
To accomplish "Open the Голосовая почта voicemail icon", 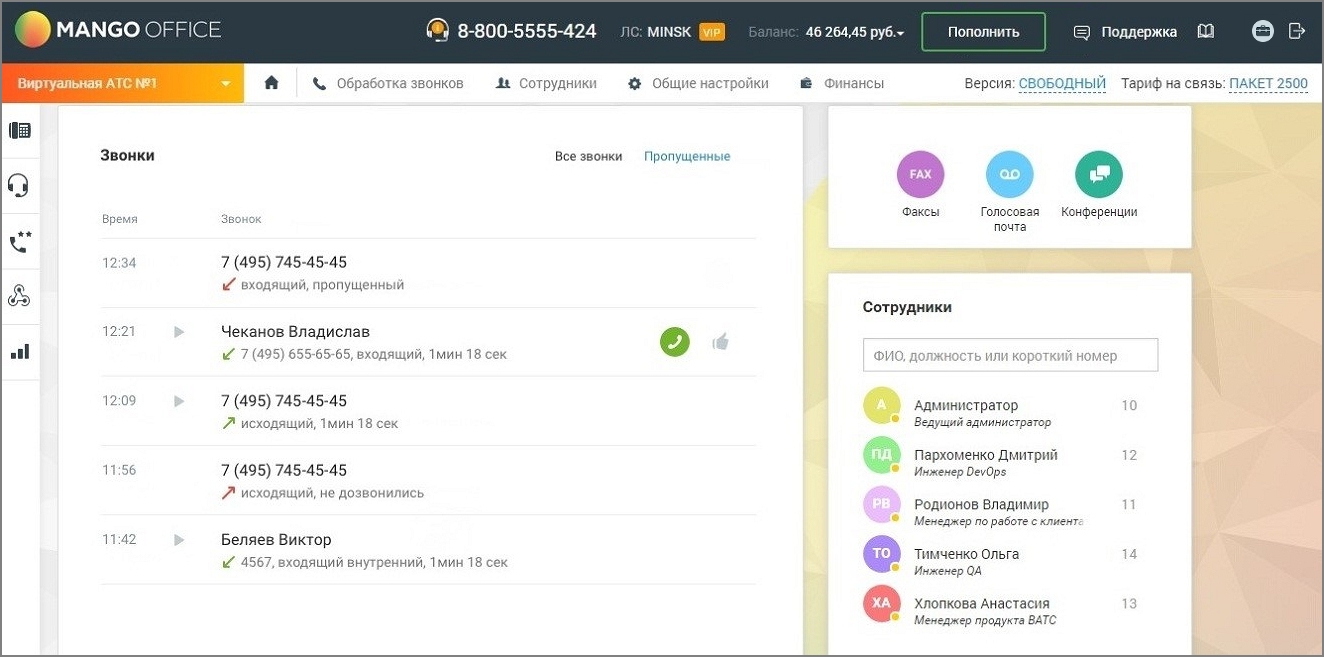I will point(1009,175).
